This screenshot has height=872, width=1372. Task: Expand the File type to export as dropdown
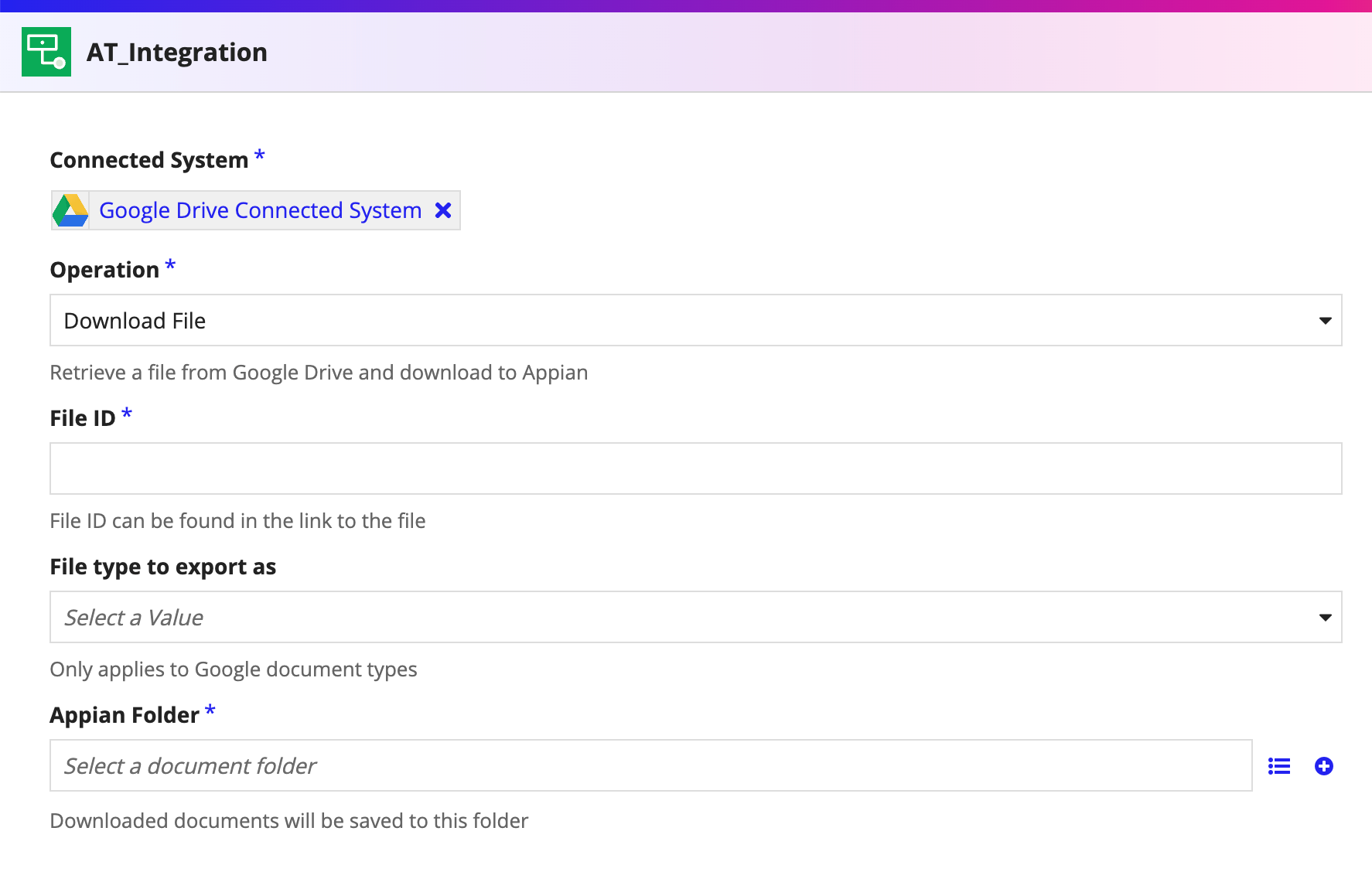[x=696, y=617]
